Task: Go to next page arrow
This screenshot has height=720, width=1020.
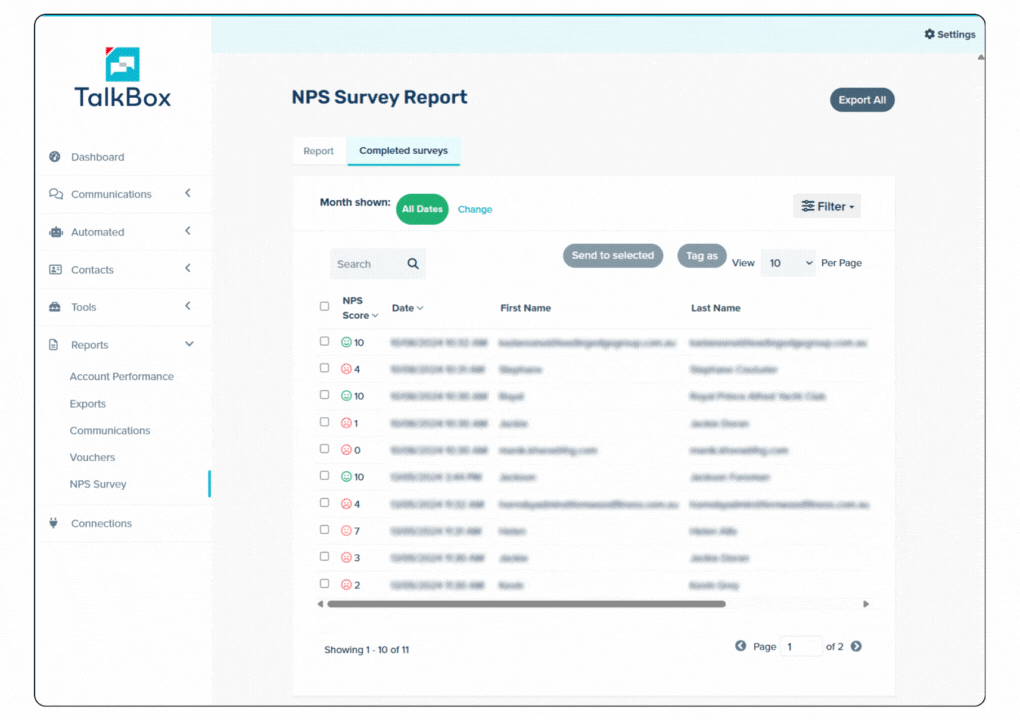Action: tap(856, 646)
